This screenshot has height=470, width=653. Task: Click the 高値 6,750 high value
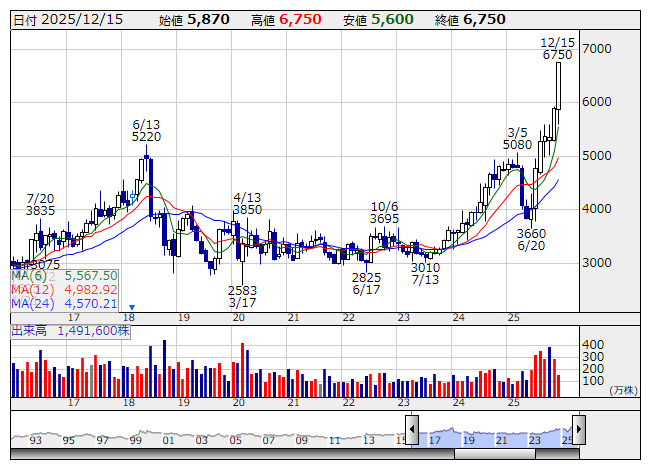tap(286, 20)
